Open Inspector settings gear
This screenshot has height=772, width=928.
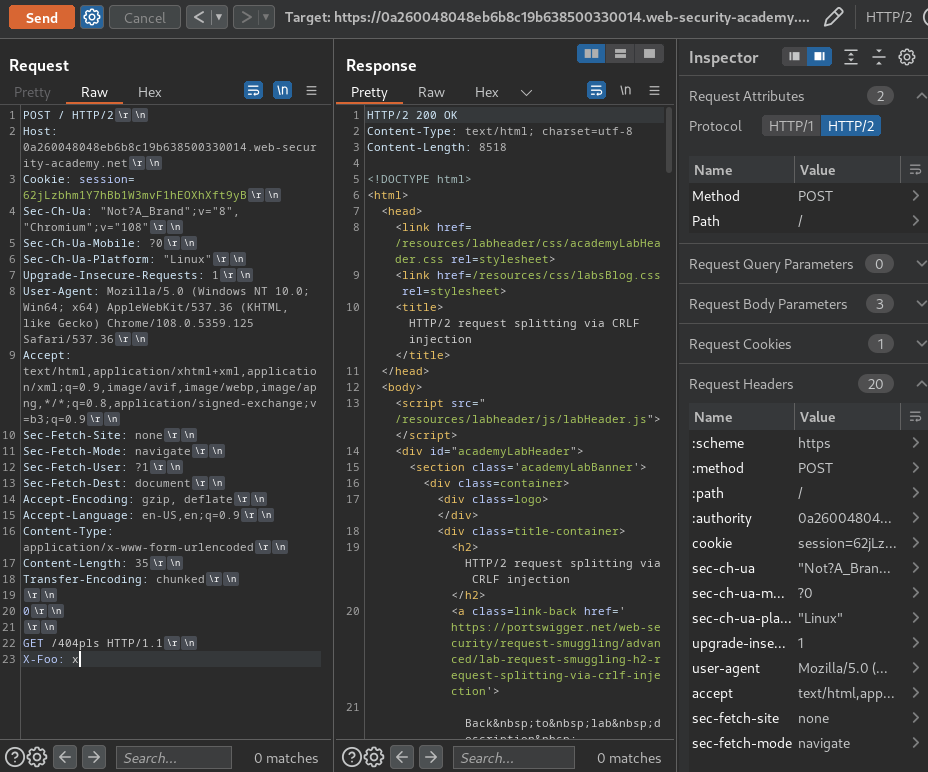pos(907,57)
